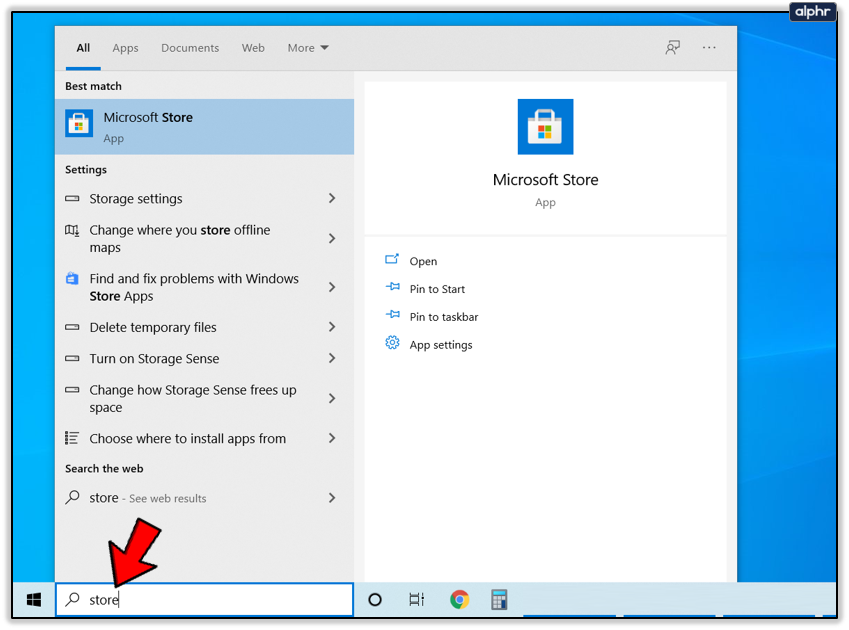The height and width of the screenshot is (630, 849).
Task: Expand Storage settings chevron arrow
Action: 332,199
